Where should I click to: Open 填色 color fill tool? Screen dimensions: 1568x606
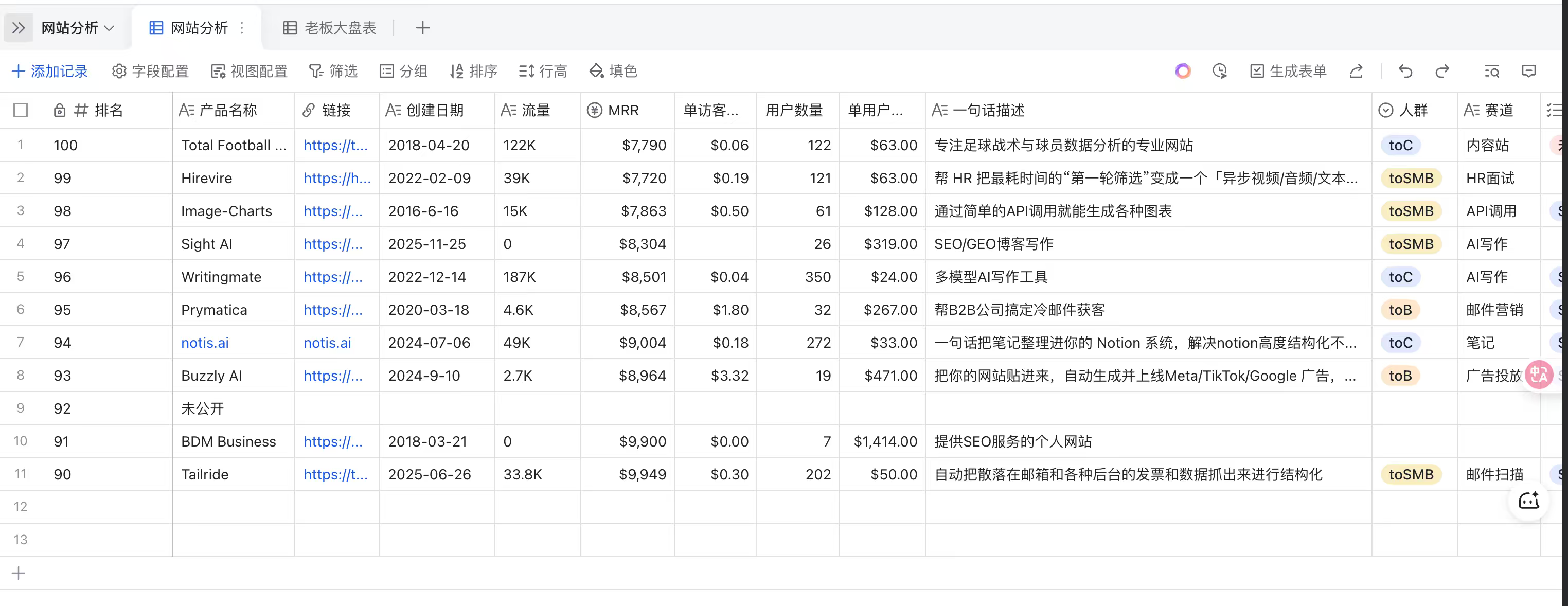(x=613, y=71)
